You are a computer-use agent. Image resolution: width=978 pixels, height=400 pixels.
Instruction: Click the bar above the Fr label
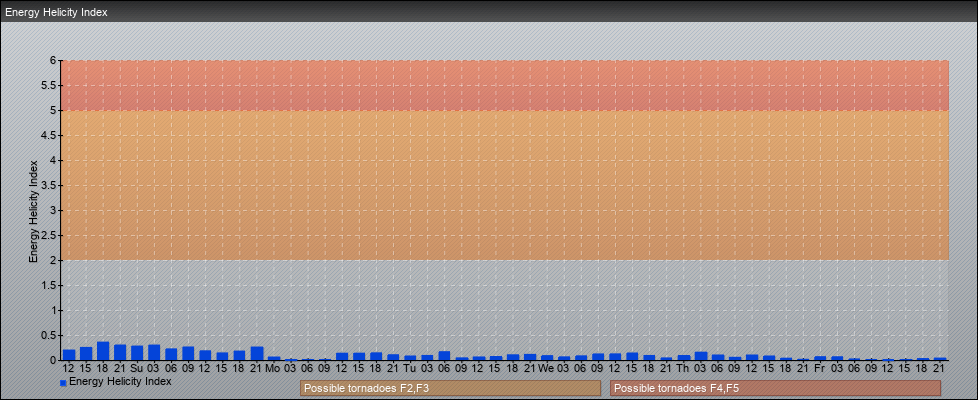(x=820, y=358)
